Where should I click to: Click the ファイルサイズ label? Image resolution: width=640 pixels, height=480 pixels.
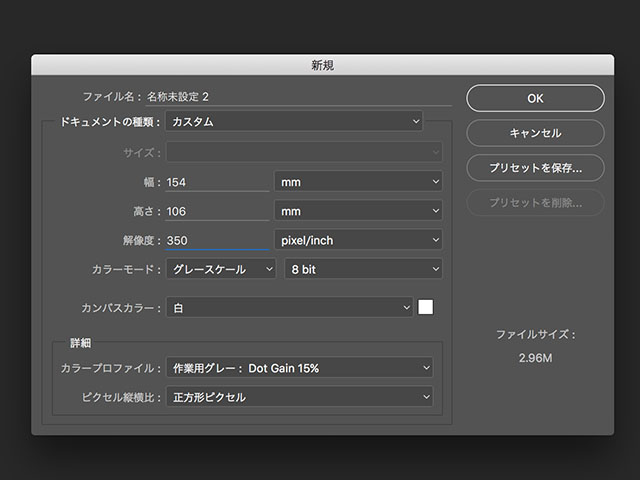click(x=535, y=335)
